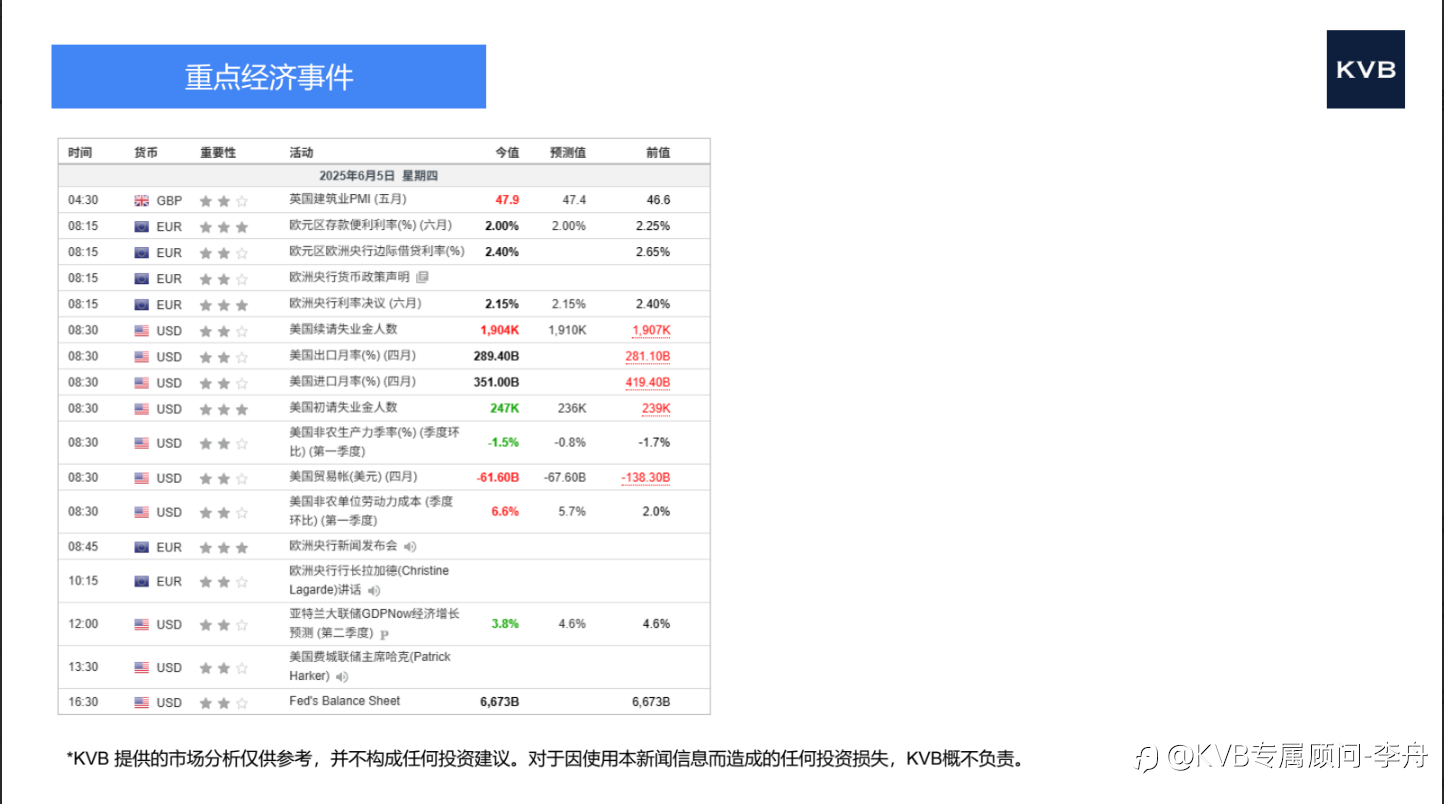Click the US flag in the 美国贸易帐 row
1444x804 pixels.
(x=141, y=478)
